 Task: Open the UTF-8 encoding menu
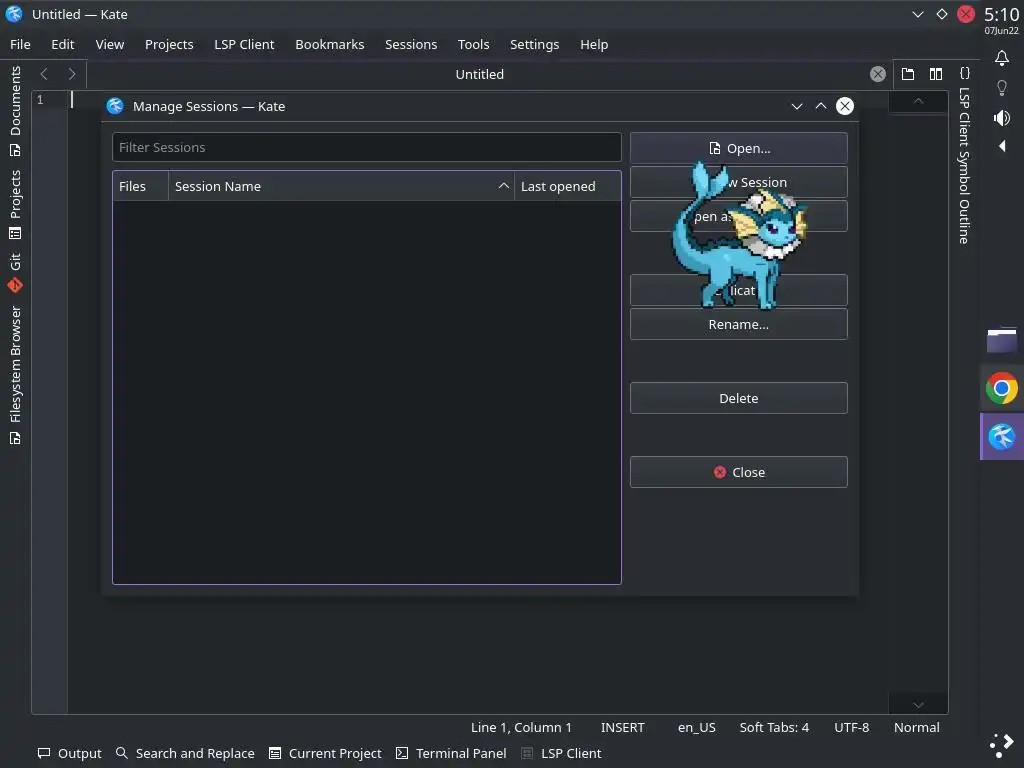pos(852,727)
